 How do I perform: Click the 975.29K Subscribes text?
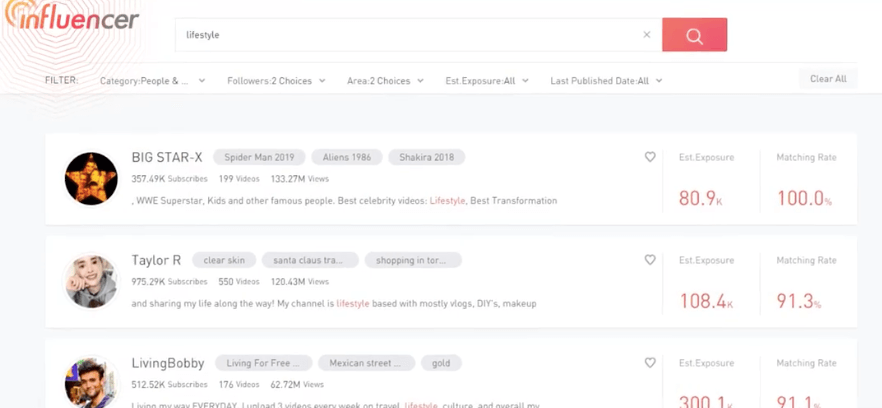(x=169, y=281)
